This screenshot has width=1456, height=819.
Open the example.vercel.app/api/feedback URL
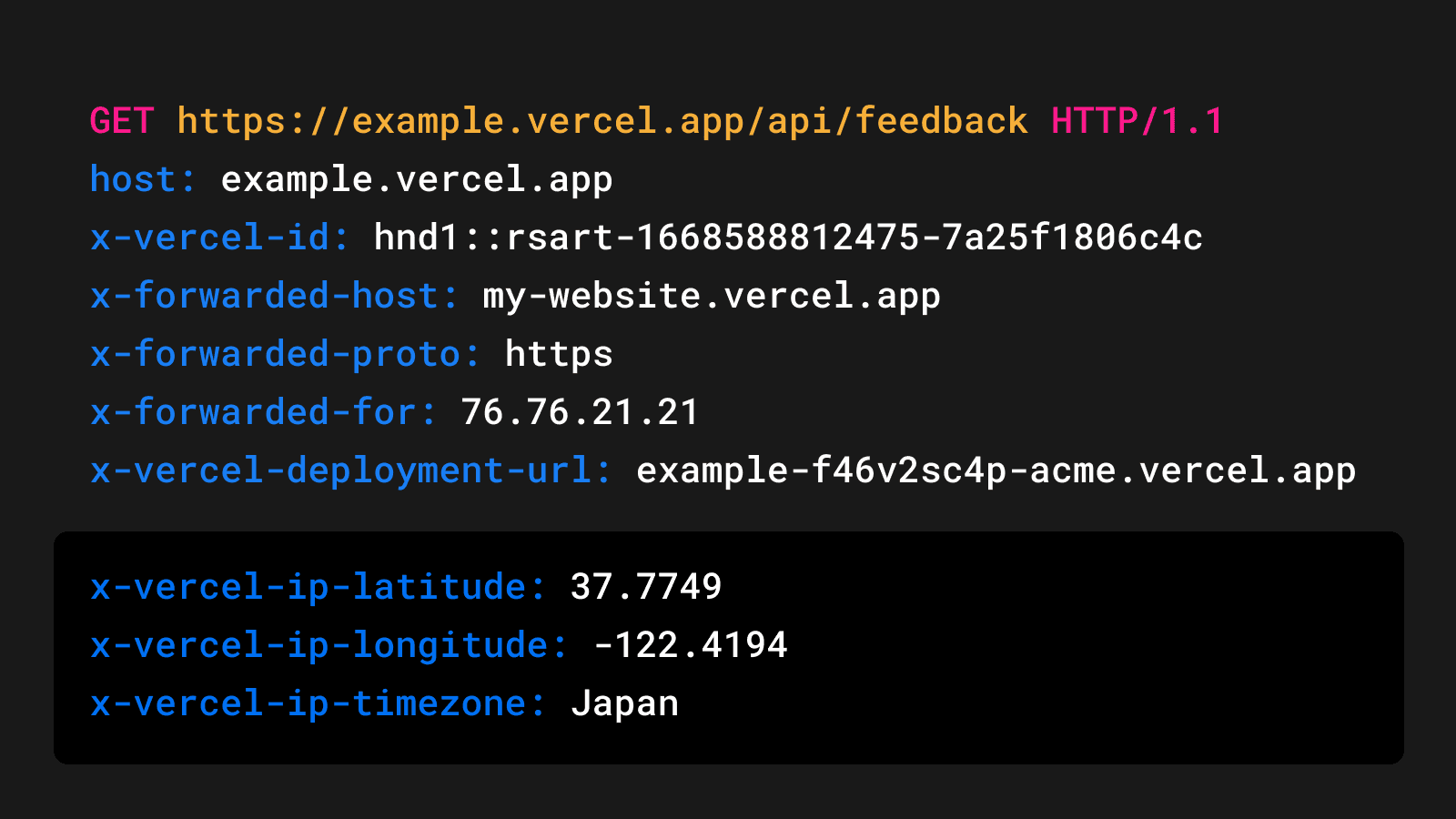click(602, 121)
